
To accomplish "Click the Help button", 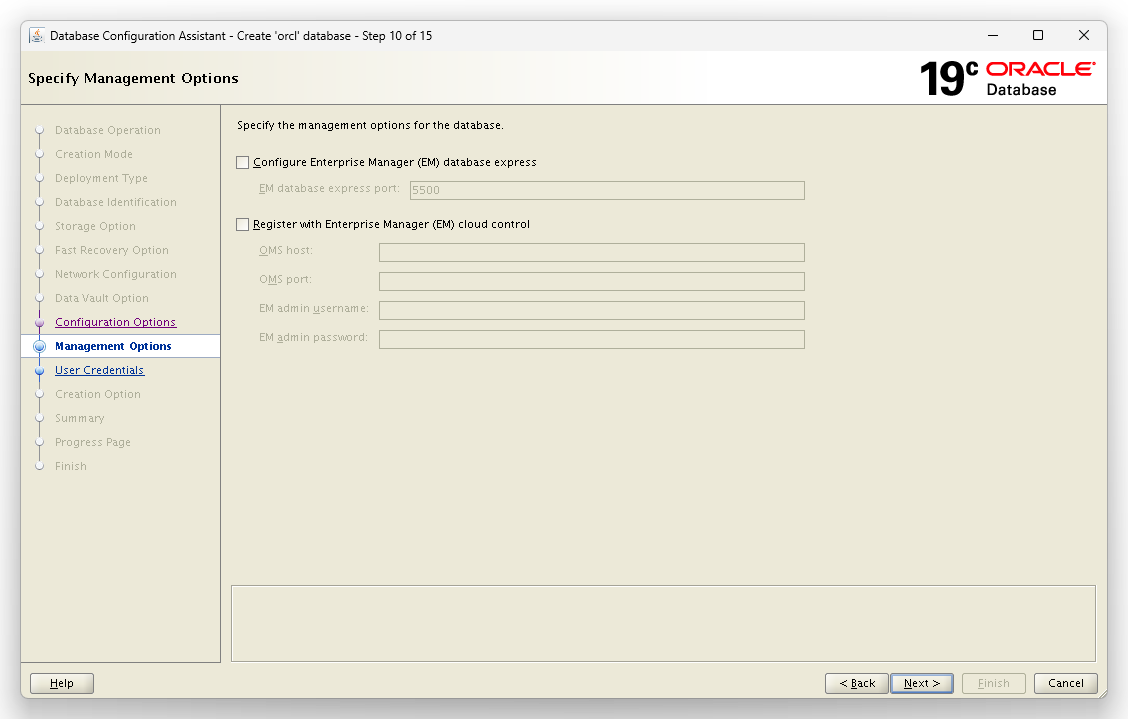I will [62, 683].
